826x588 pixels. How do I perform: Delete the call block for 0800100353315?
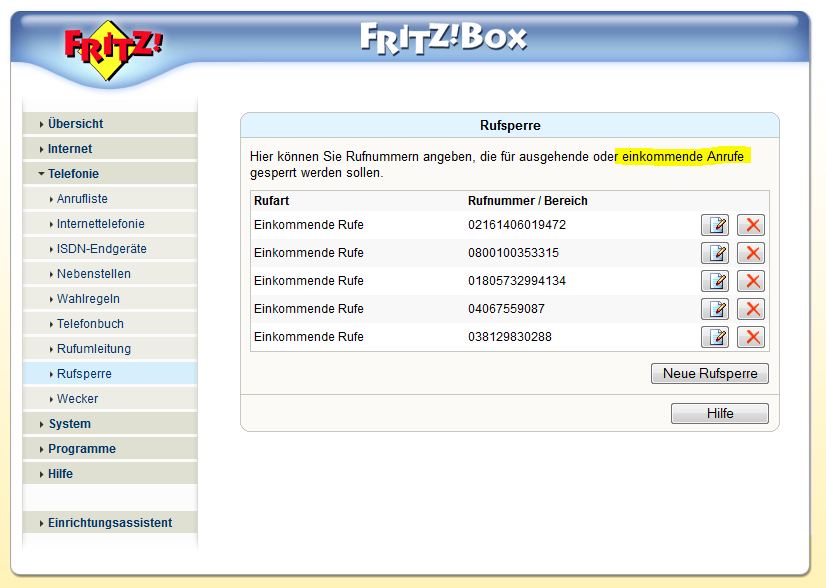(751, 253)
